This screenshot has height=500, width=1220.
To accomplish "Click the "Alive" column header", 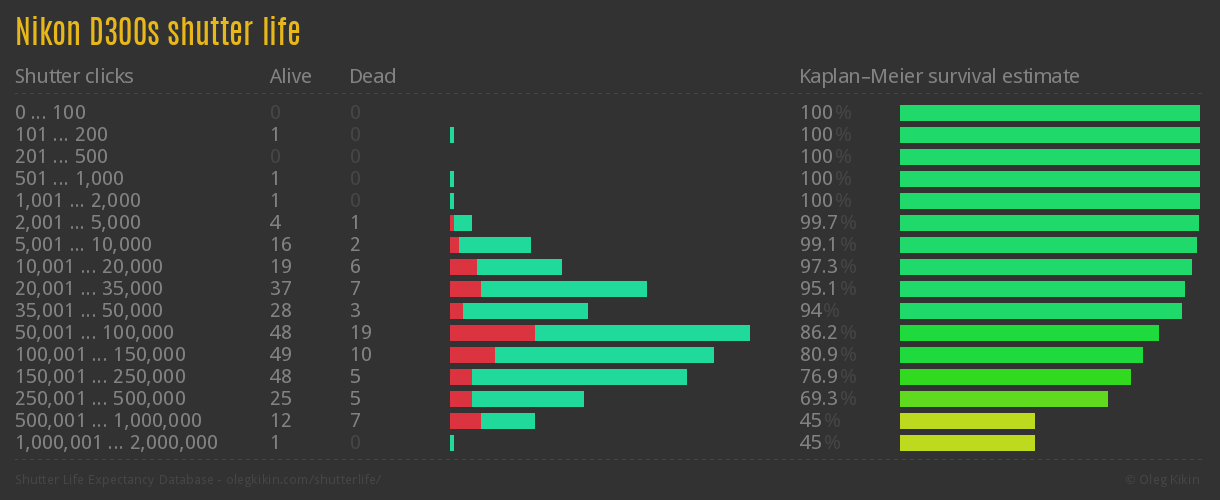I will pos(290,76).
